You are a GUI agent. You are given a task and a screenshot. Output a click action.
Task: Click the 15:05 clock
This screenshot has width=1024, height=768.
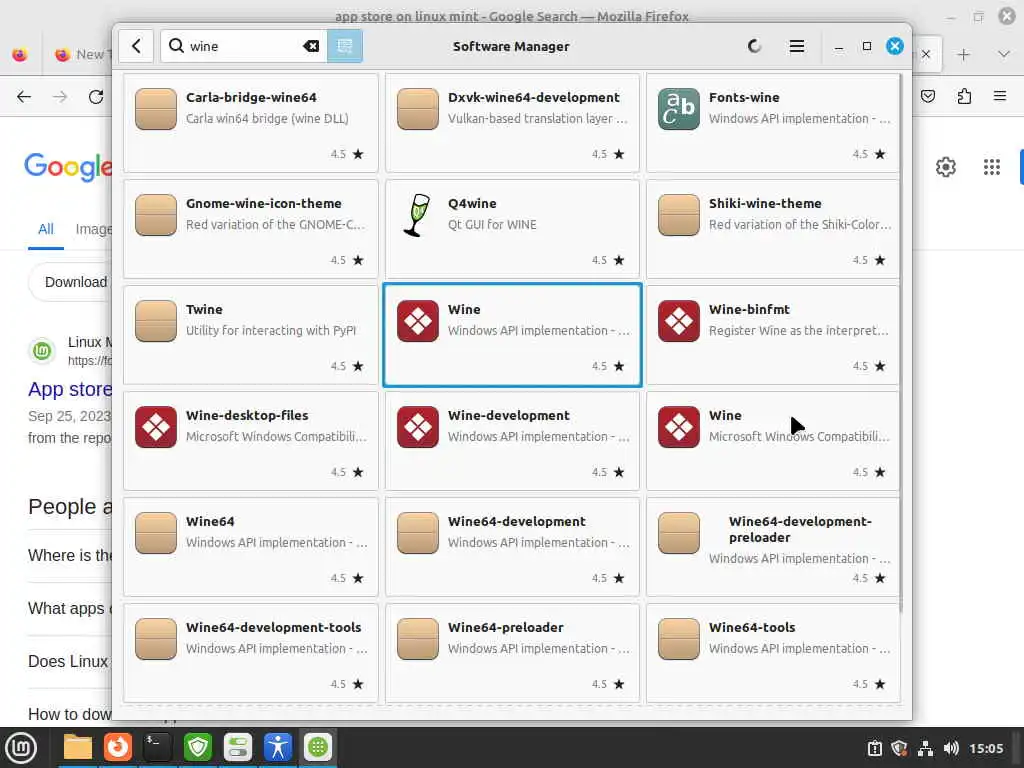(986, 748)
